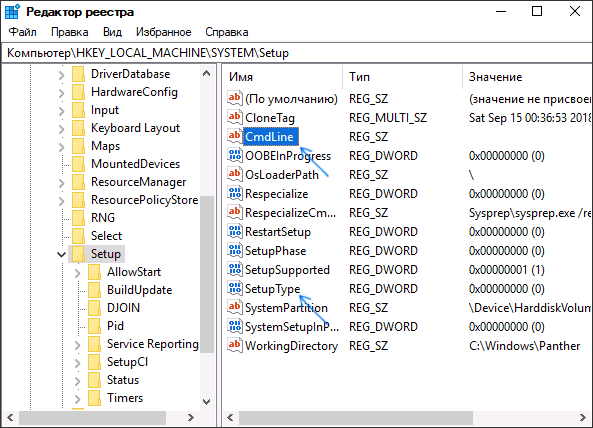Expand the Service Reporting subkey
The image size is (593, 428).
point(78,344)
